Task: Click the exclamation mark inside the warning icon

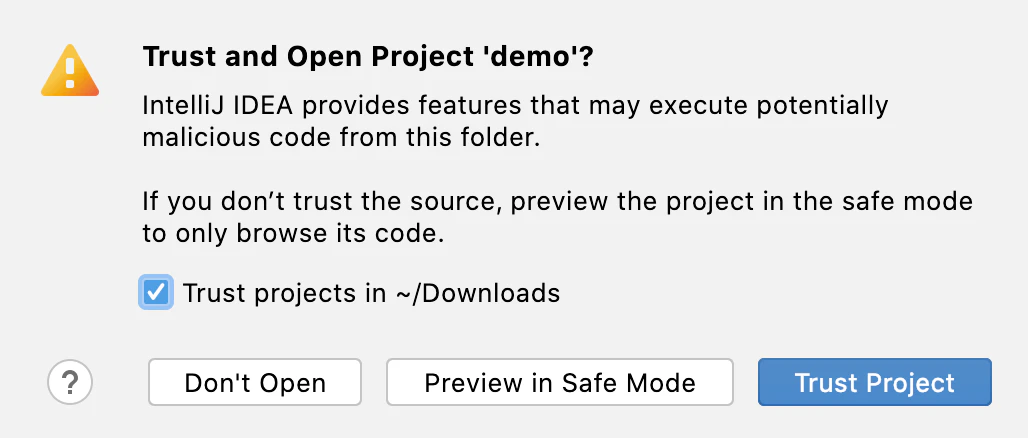Action: (x=70, y=73)
